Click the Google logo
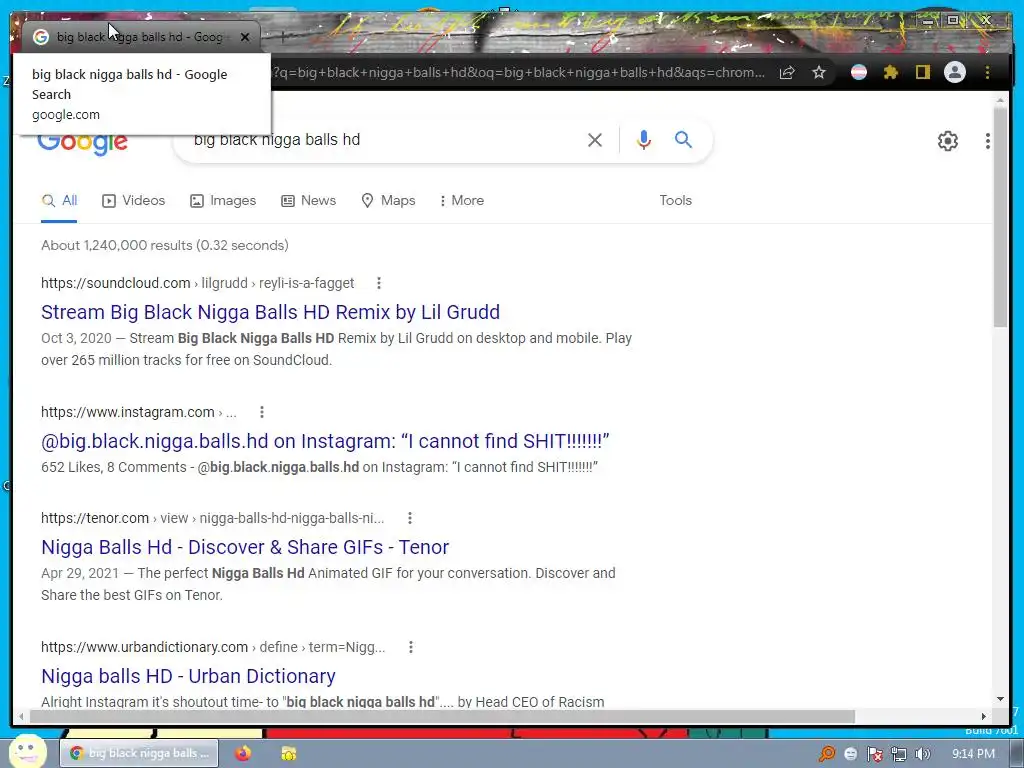 pos(82,142)
